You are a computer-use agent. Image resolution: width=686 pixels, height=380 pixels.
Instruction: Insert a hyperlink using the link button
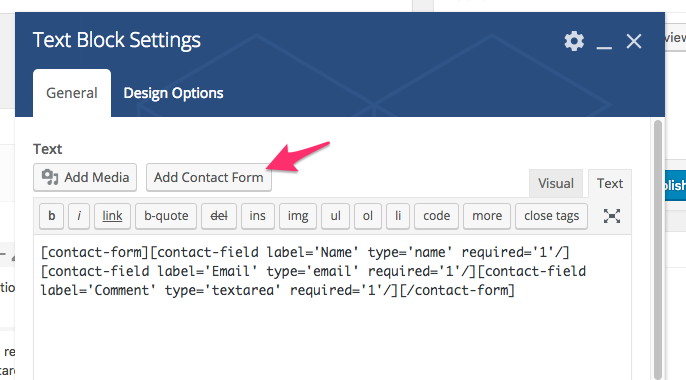coord(112,216)
